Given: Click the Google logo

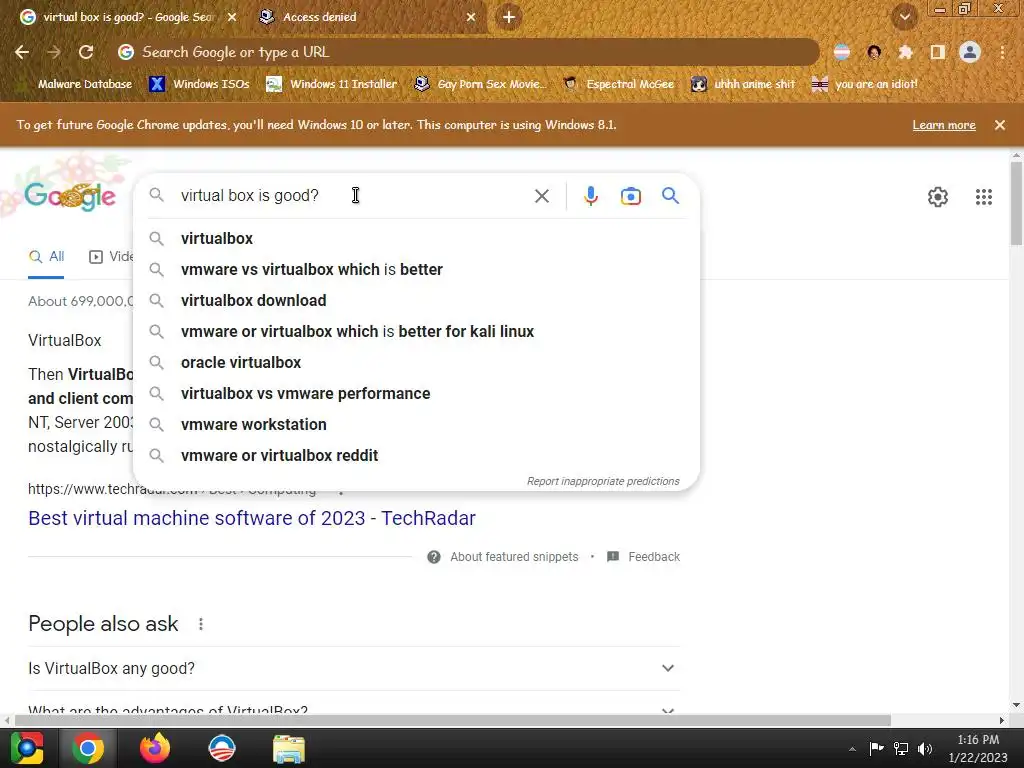Looking at the screenshot, I should 70,196.
